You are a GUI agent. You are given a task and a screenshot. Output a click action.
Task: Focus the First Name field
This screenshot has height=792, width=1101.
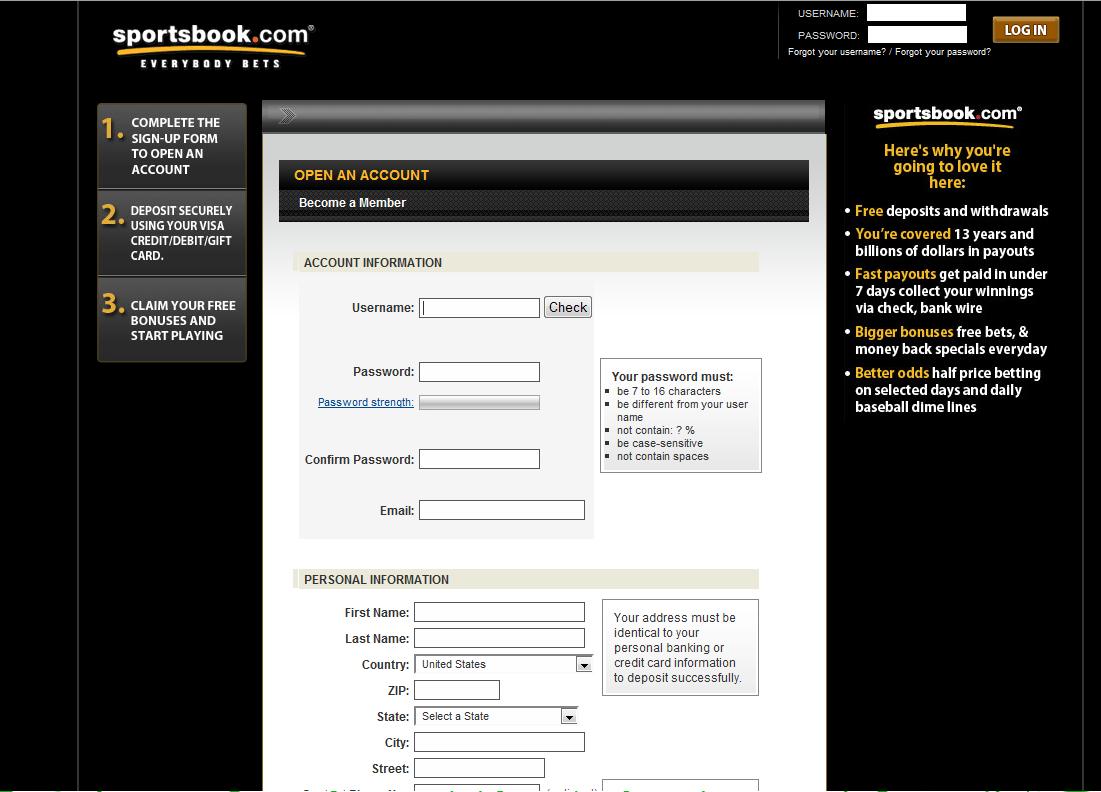click(499, 612)
